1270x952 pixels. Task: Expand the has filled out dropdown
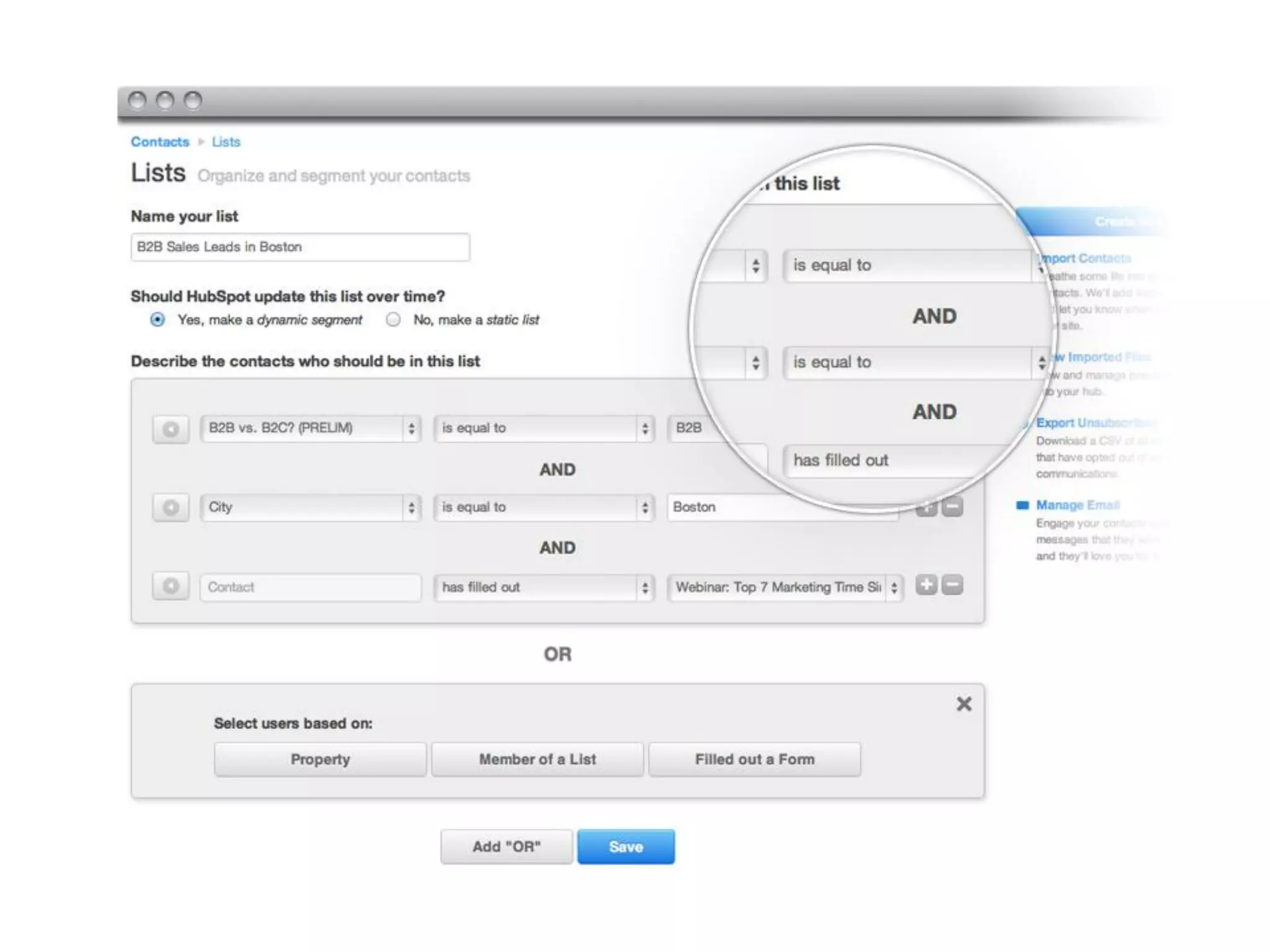[x=544, y=587]
